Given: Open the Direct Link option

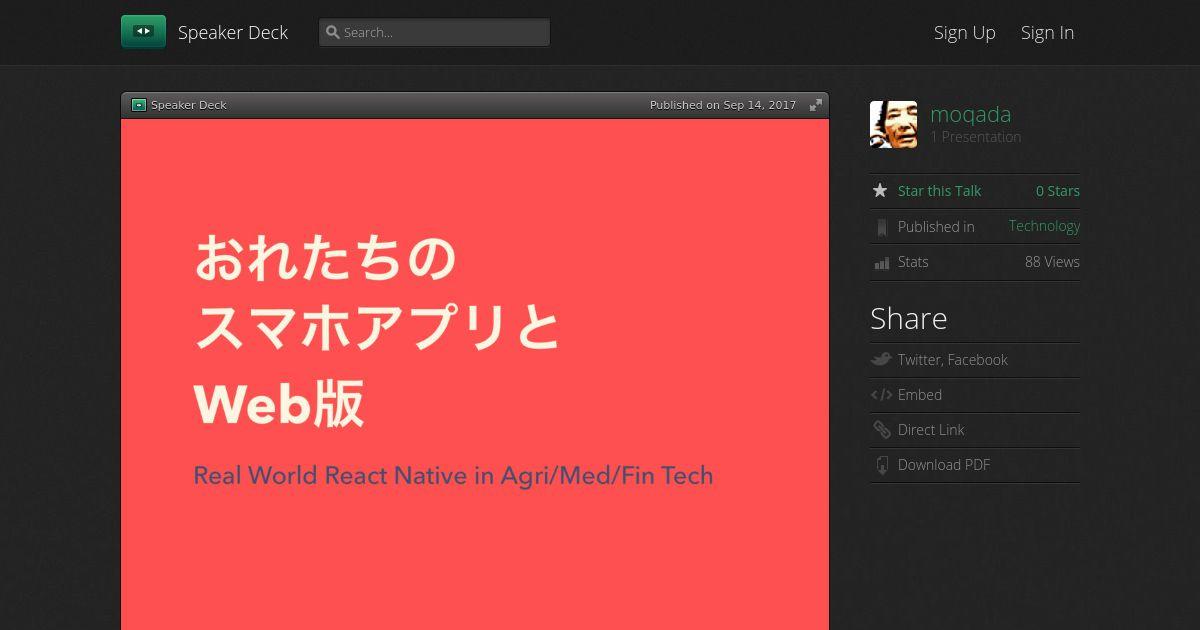Looking at the screenshot, I should click(931, 430).
